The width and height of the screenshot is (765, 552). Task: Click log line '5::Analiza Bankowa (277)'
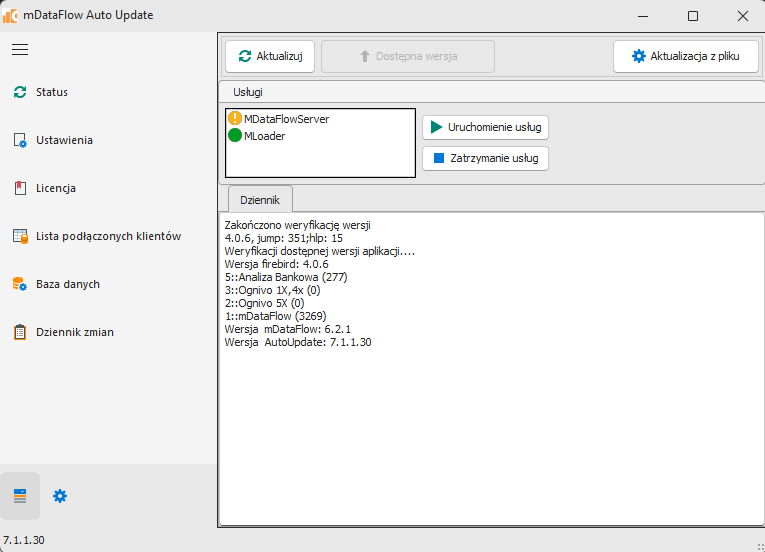tap(286, 277)
